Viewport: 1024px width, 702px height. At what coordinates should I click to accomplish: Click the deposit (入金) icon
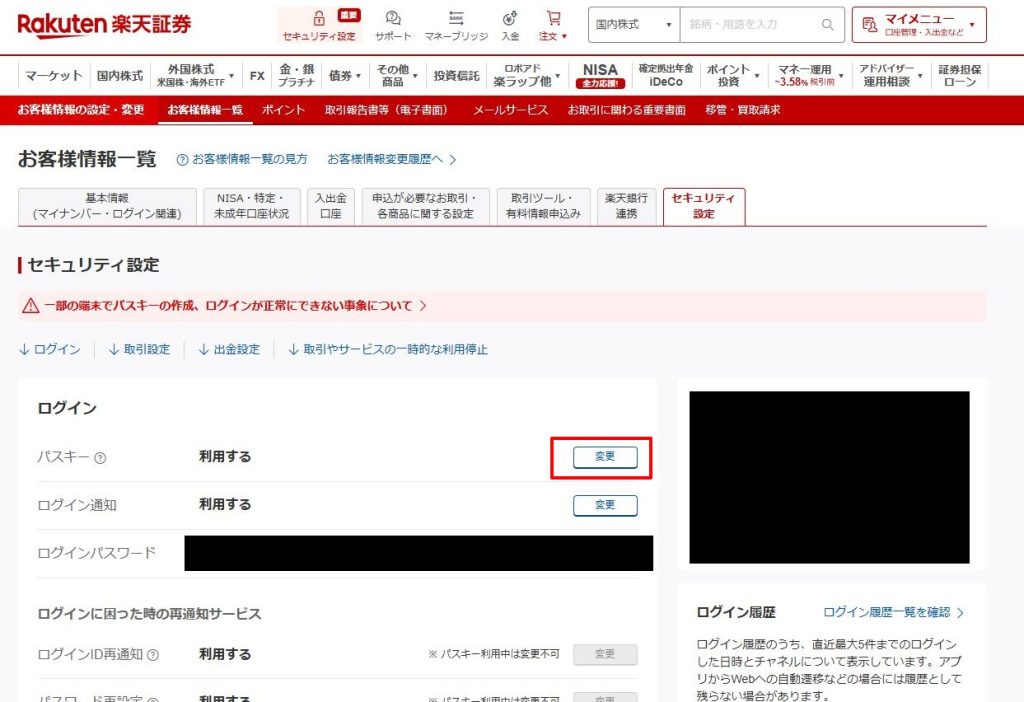(x=510, y=18)
